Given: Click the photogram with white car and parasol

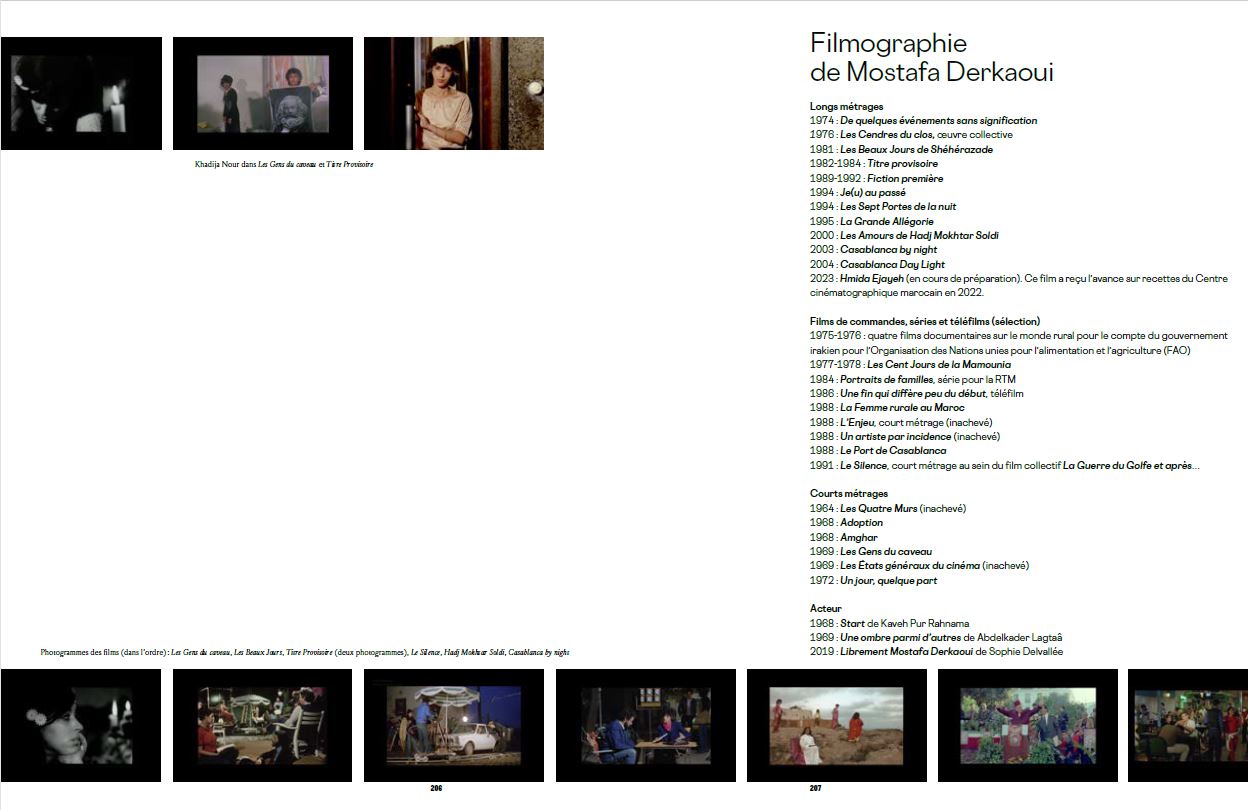Looking at the screenshot, I should click(x=454, y=725).
